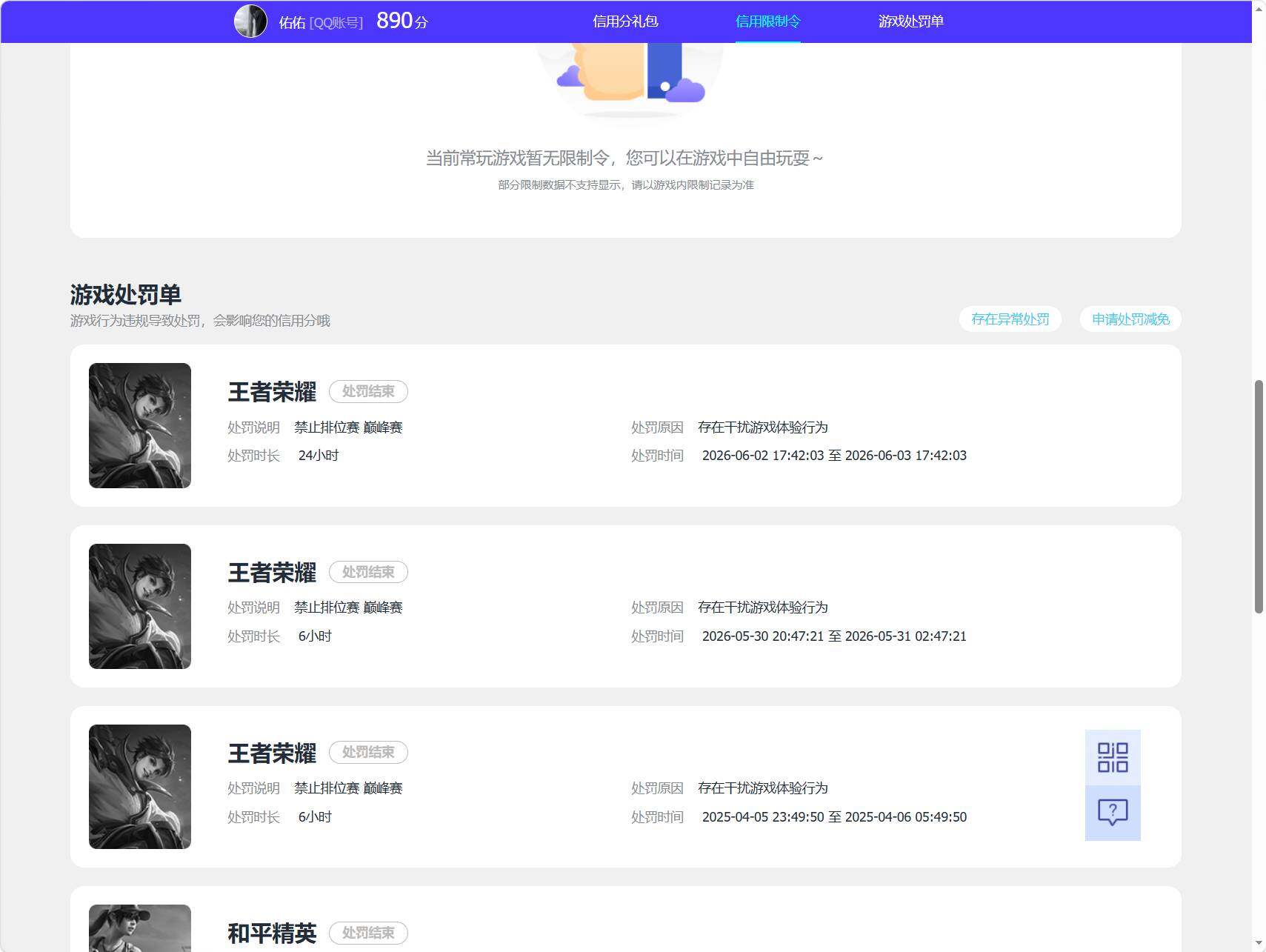Click 处罚结束 badge on 2026-05-30 penalty
The width and height of the screenshot is (1266, 952).
click(368, 572)
